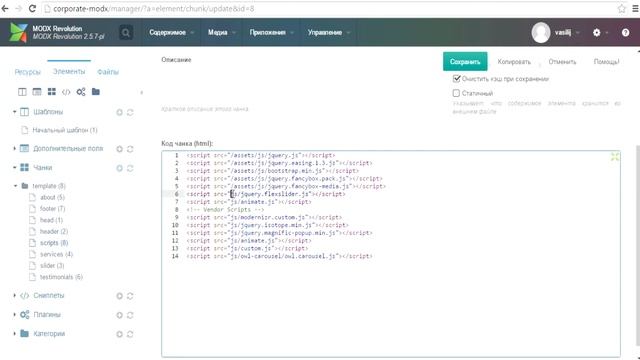Collapse the template (8) folder
Viewport: 640px width, 360px height.
click(x=16, y=186)
